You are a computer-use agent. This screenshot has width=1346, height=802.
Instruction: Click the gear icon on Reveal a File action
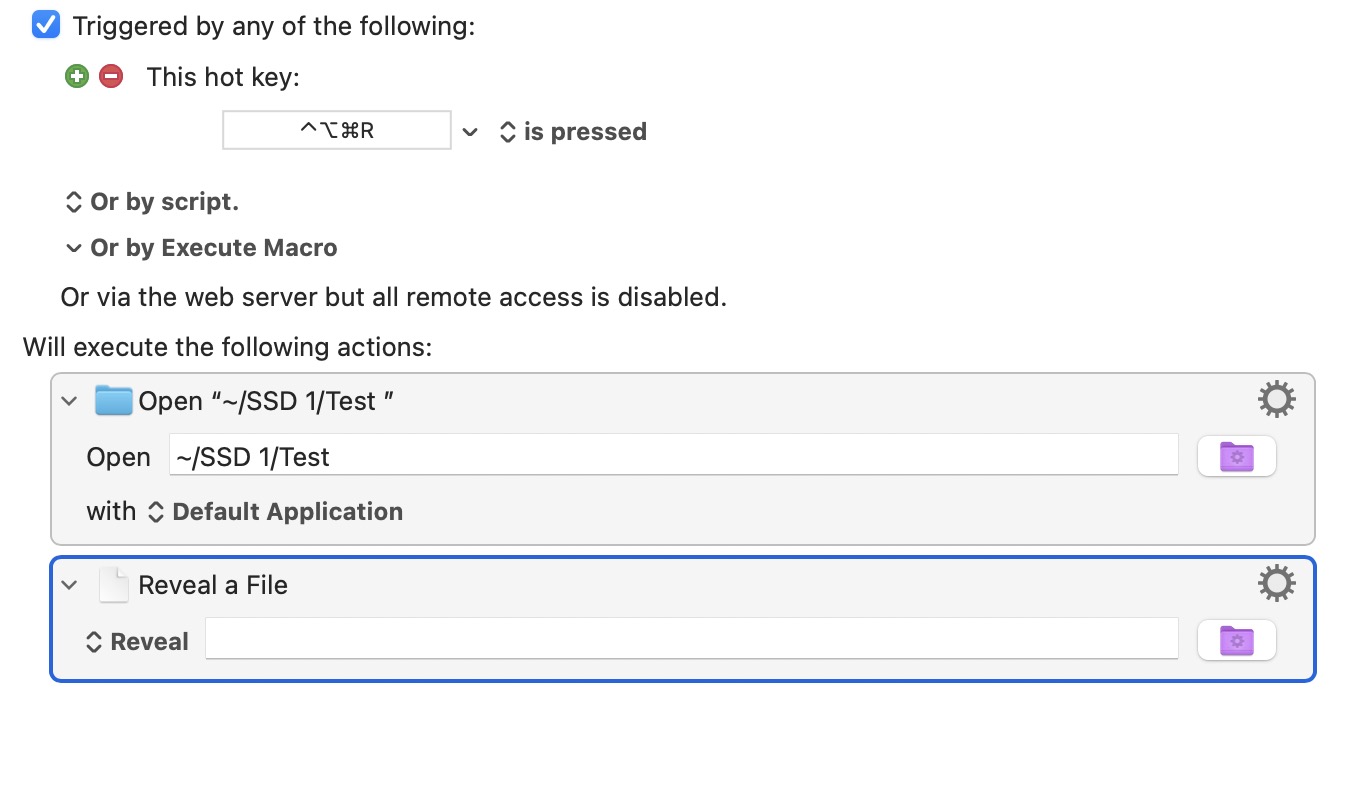coord(1276,584)
